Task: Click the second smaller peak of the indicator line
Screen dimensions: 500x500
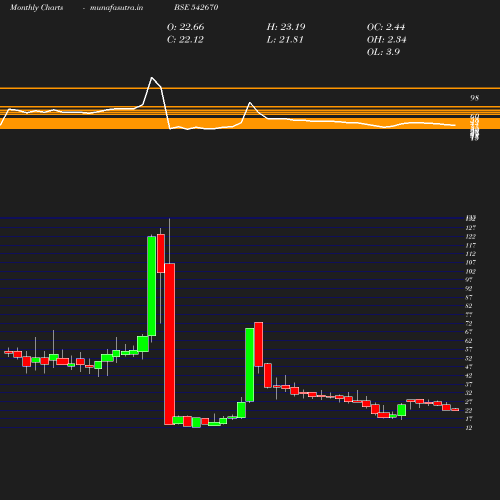Action: tap(250, 103)
